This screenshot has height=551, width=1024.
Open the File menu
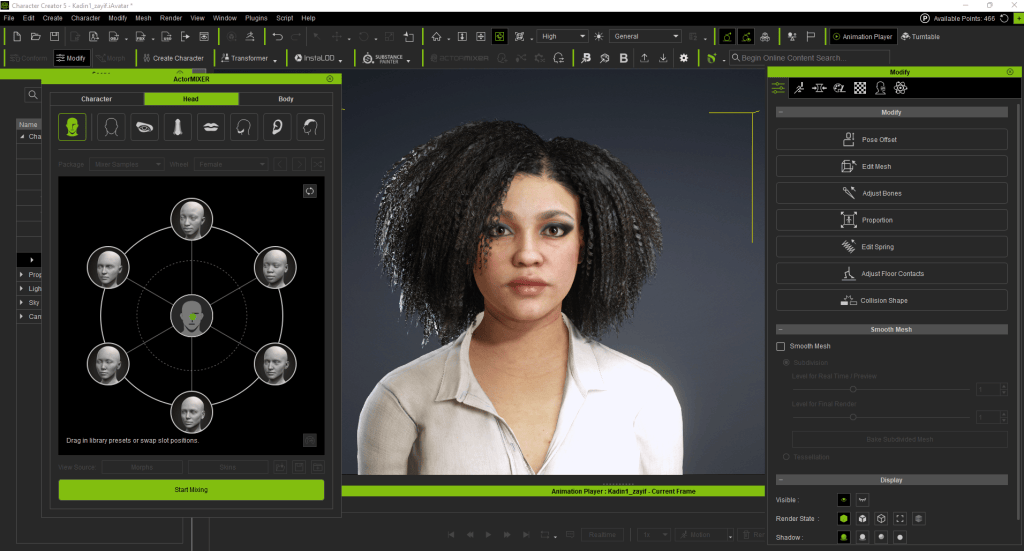tap(9, 18)
